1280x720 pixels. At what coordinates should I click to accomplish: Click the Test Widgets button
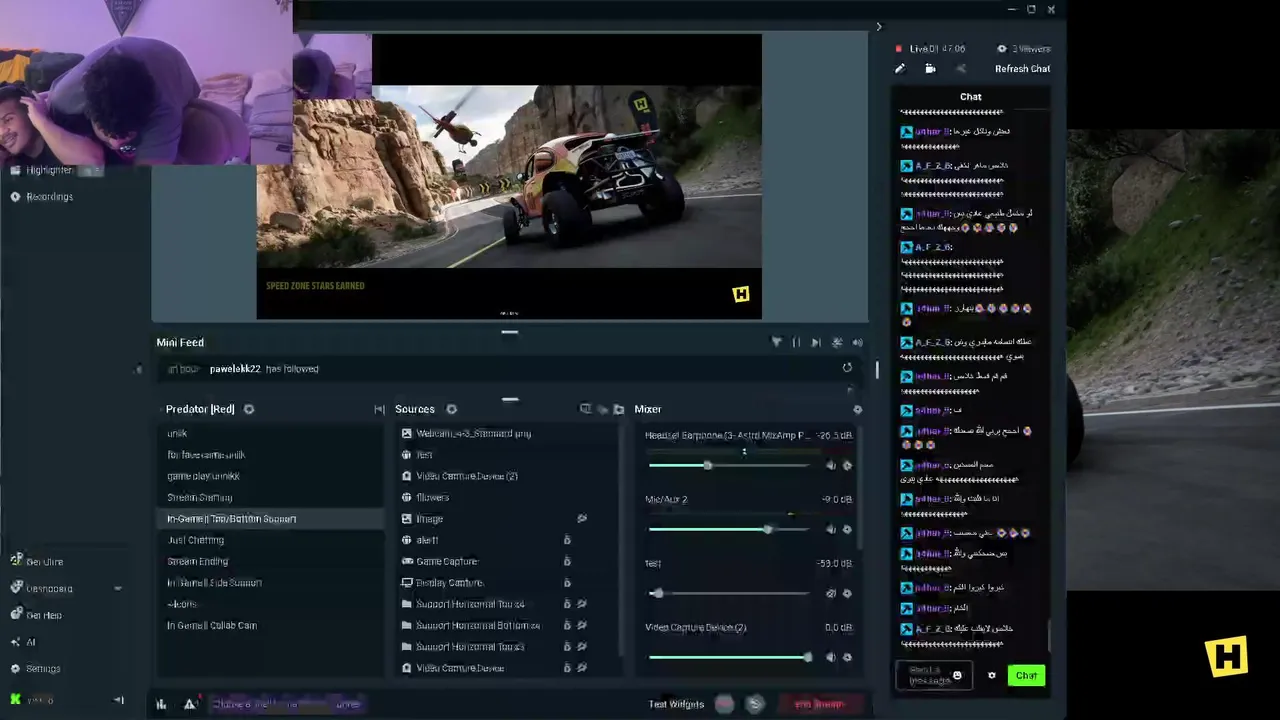(x=676, y=704)
